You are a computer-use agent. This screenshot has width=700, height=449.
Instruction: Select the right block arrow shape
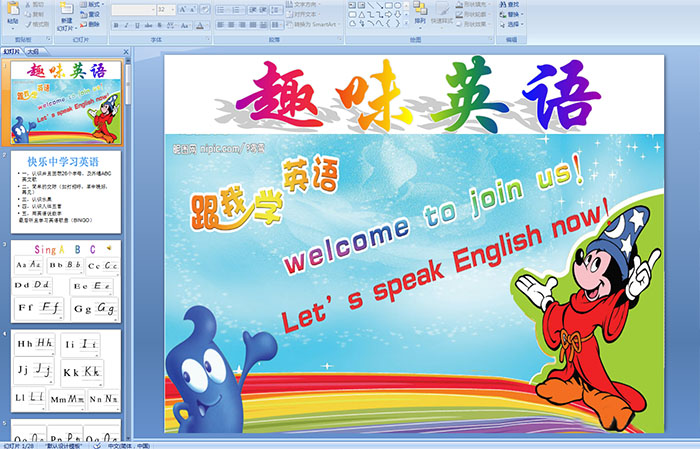tap(388, 15)
